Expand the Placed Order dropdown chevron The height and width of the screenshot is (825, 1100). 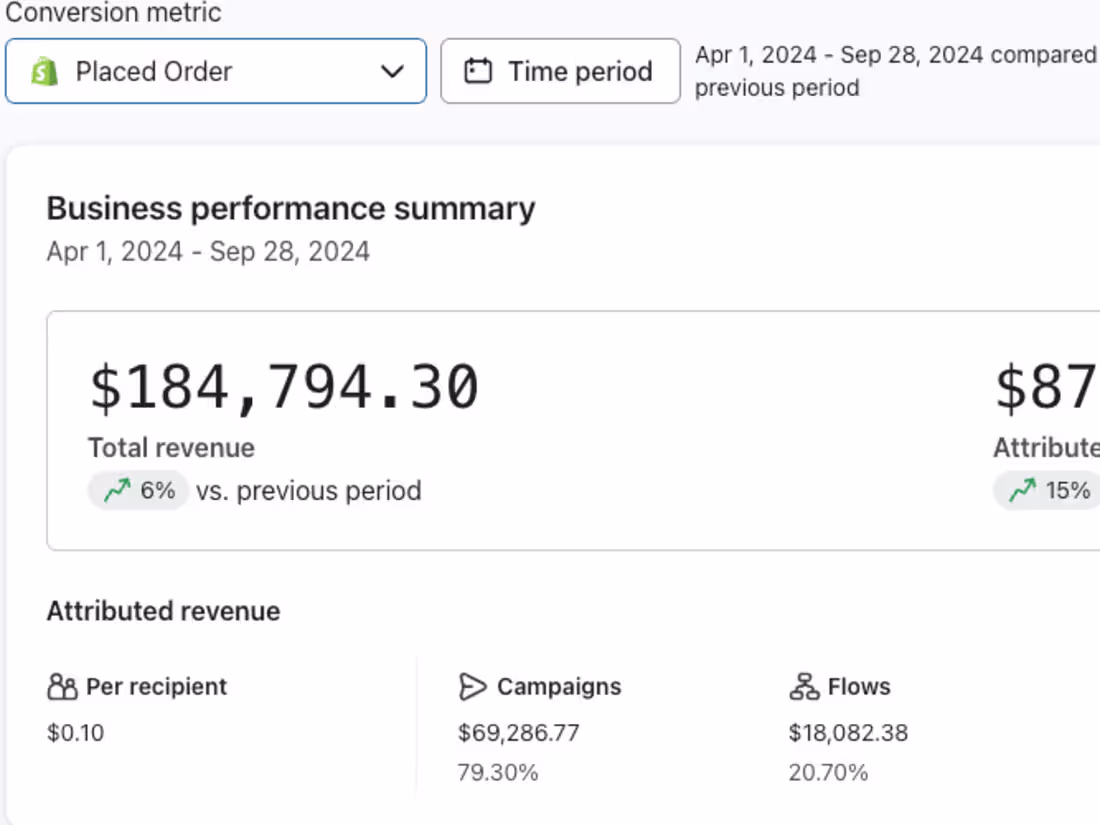(392, 71)
